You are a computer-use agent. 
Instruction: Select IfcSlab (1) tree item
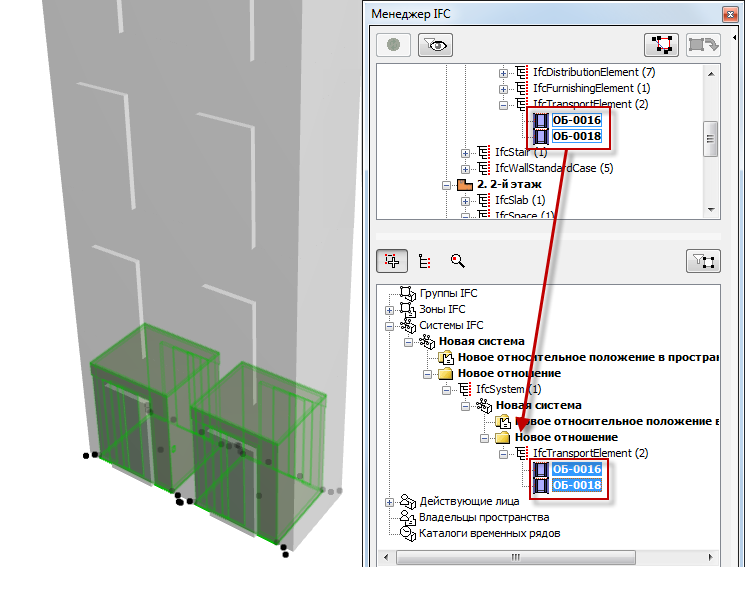tap(520, 200)
